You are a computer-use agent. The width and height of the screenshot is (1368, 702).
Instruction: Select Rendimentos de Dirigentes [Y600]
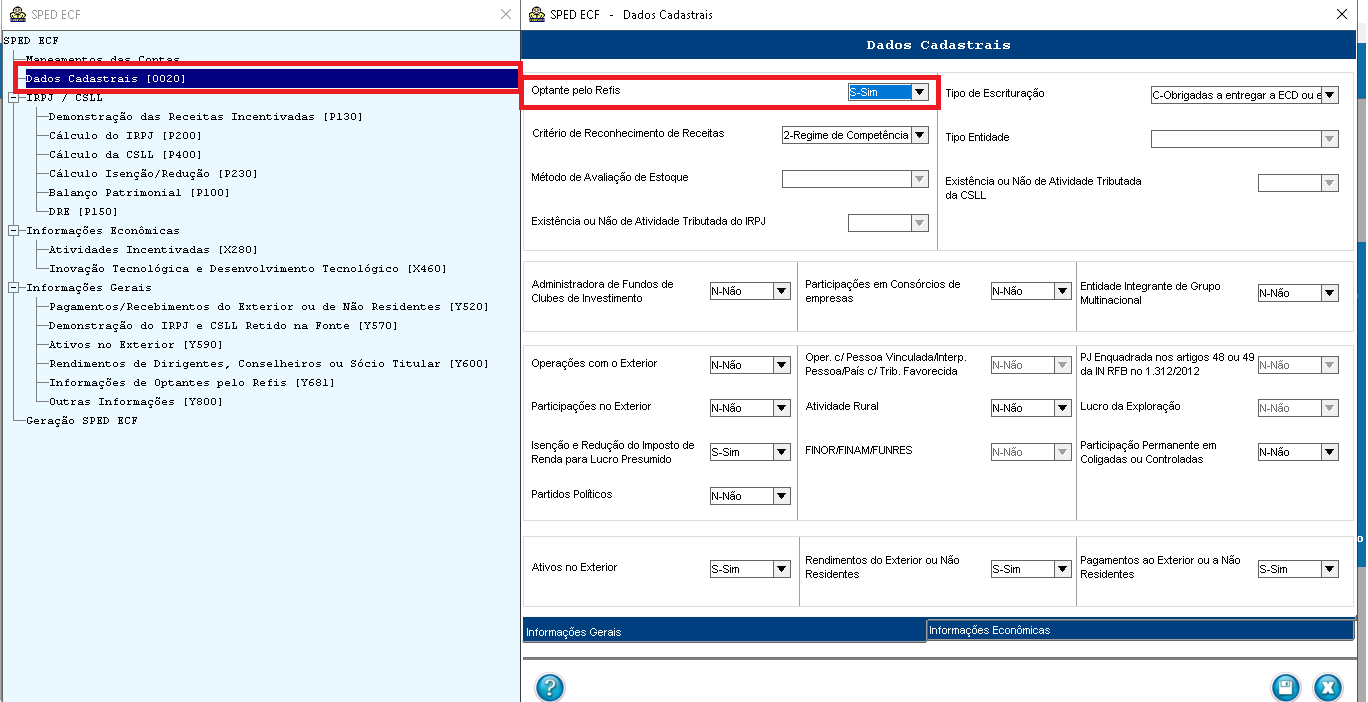coord(268,364)
